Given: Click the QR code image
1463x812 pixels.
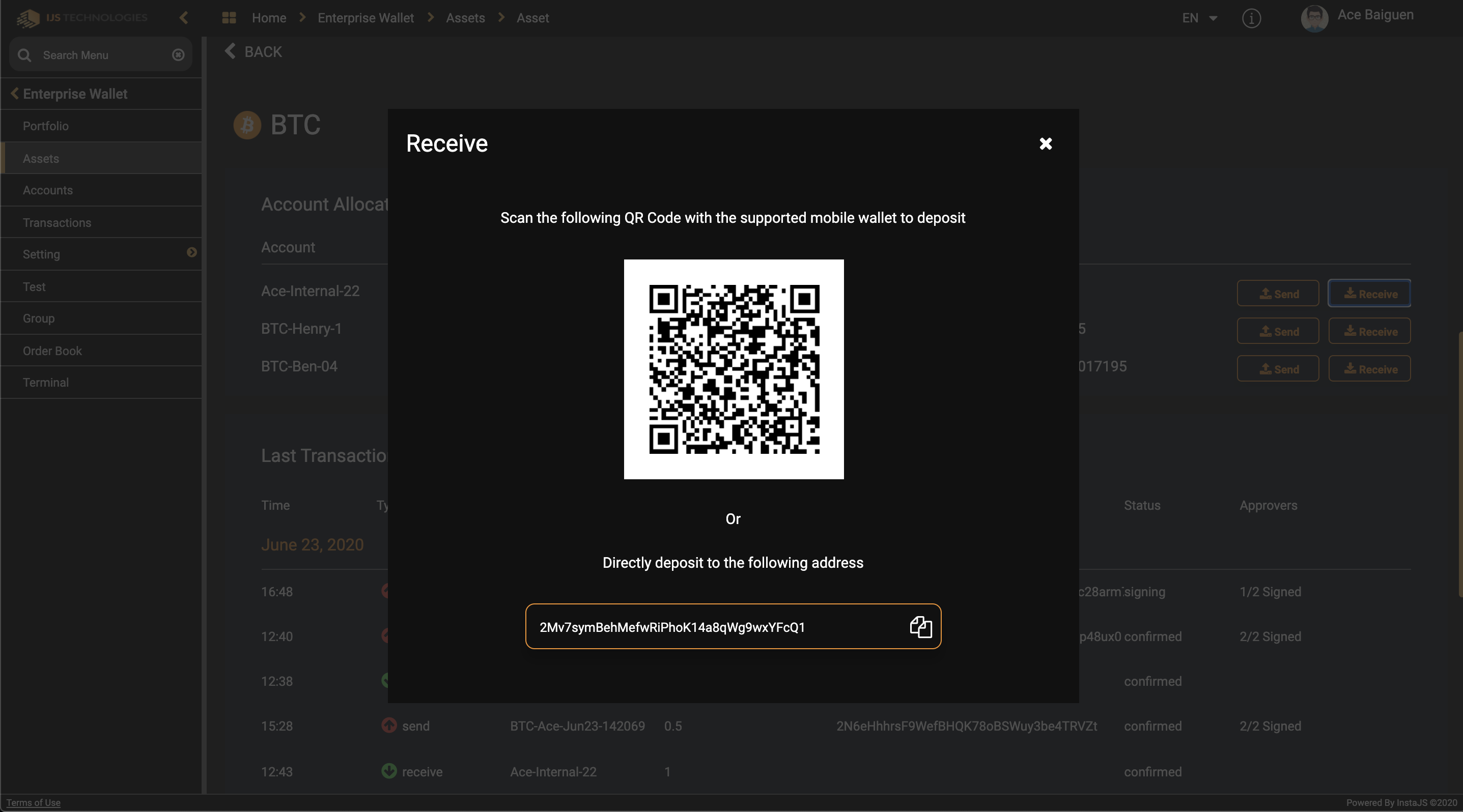Looking at the screenshot, I should 733,369.
